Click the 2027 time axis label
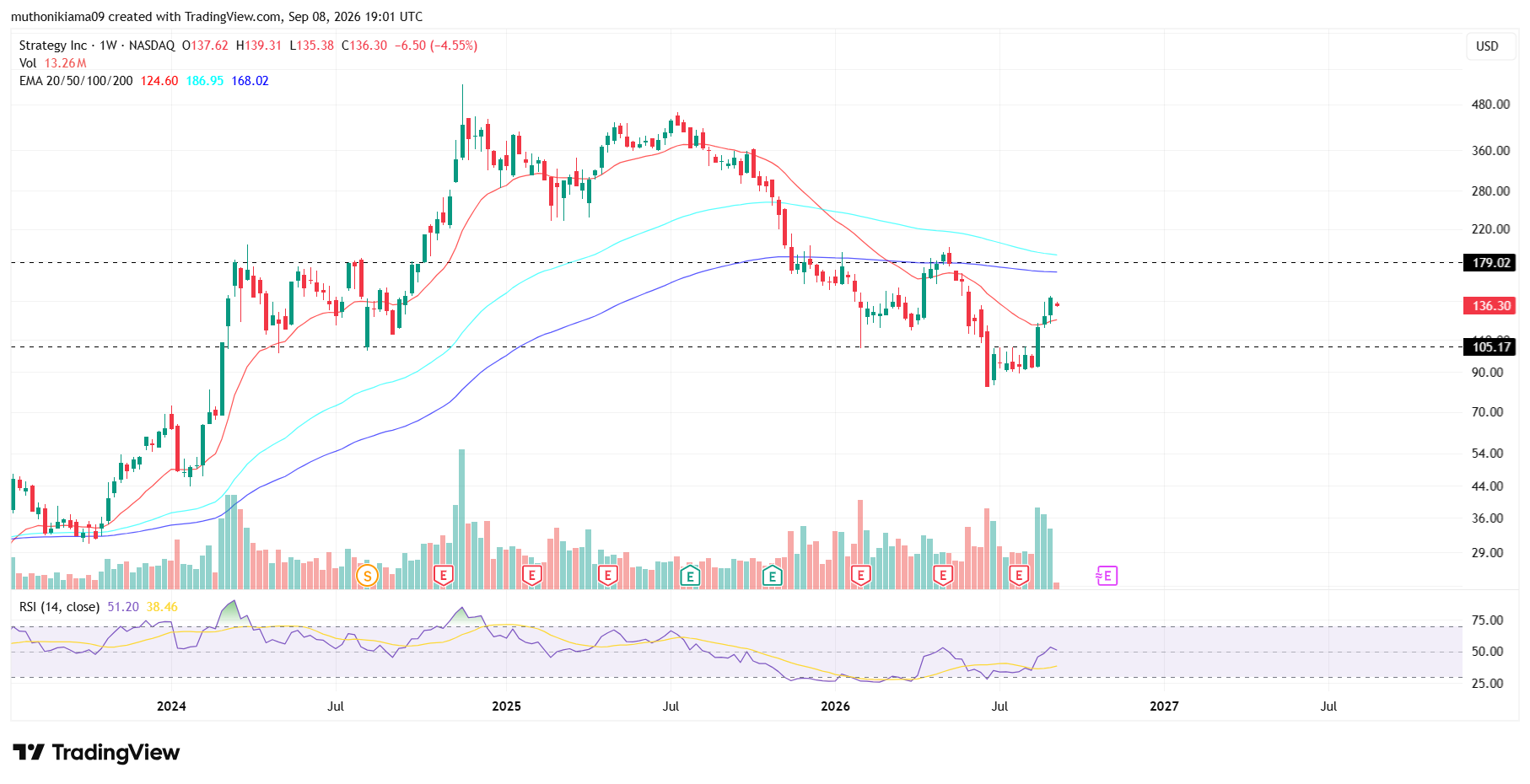 tap(1164, 706)
